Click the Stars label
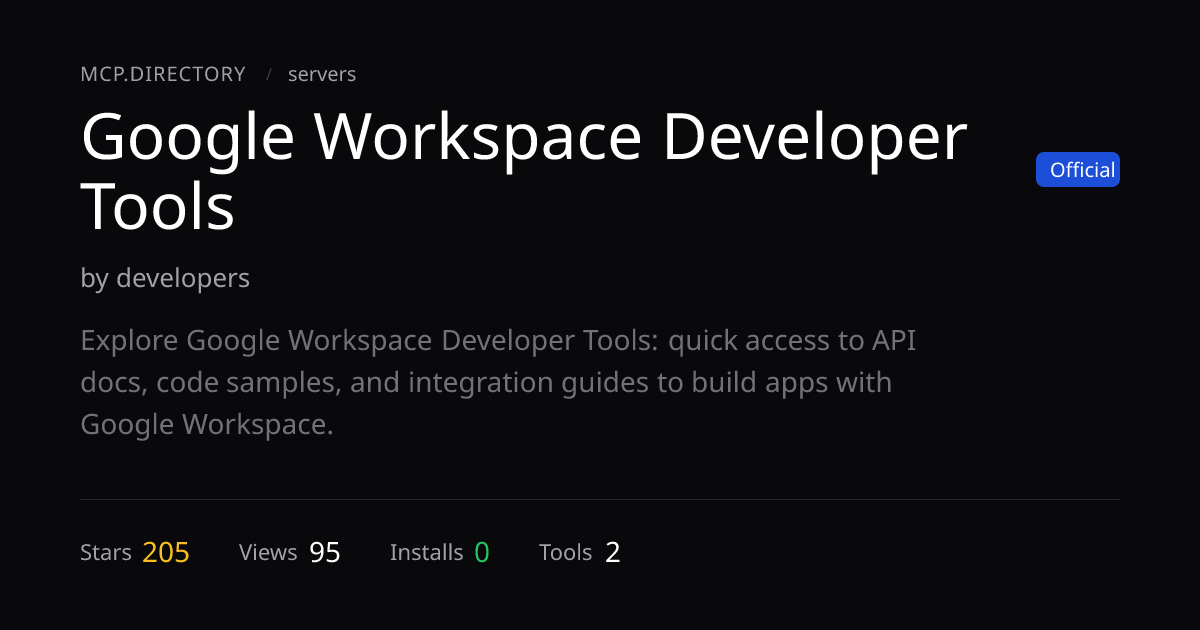 coord(106,552)
